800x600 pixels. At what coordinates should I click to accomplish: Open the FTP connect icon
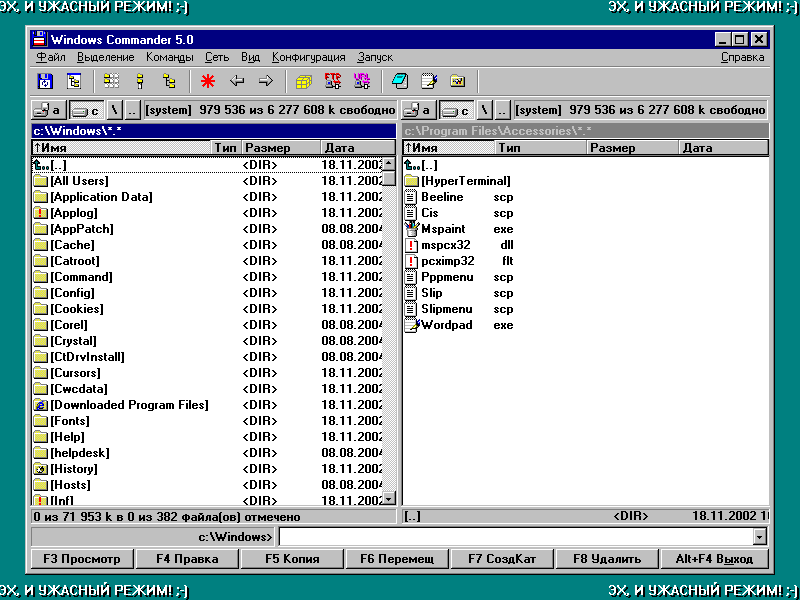click(333, 81)
